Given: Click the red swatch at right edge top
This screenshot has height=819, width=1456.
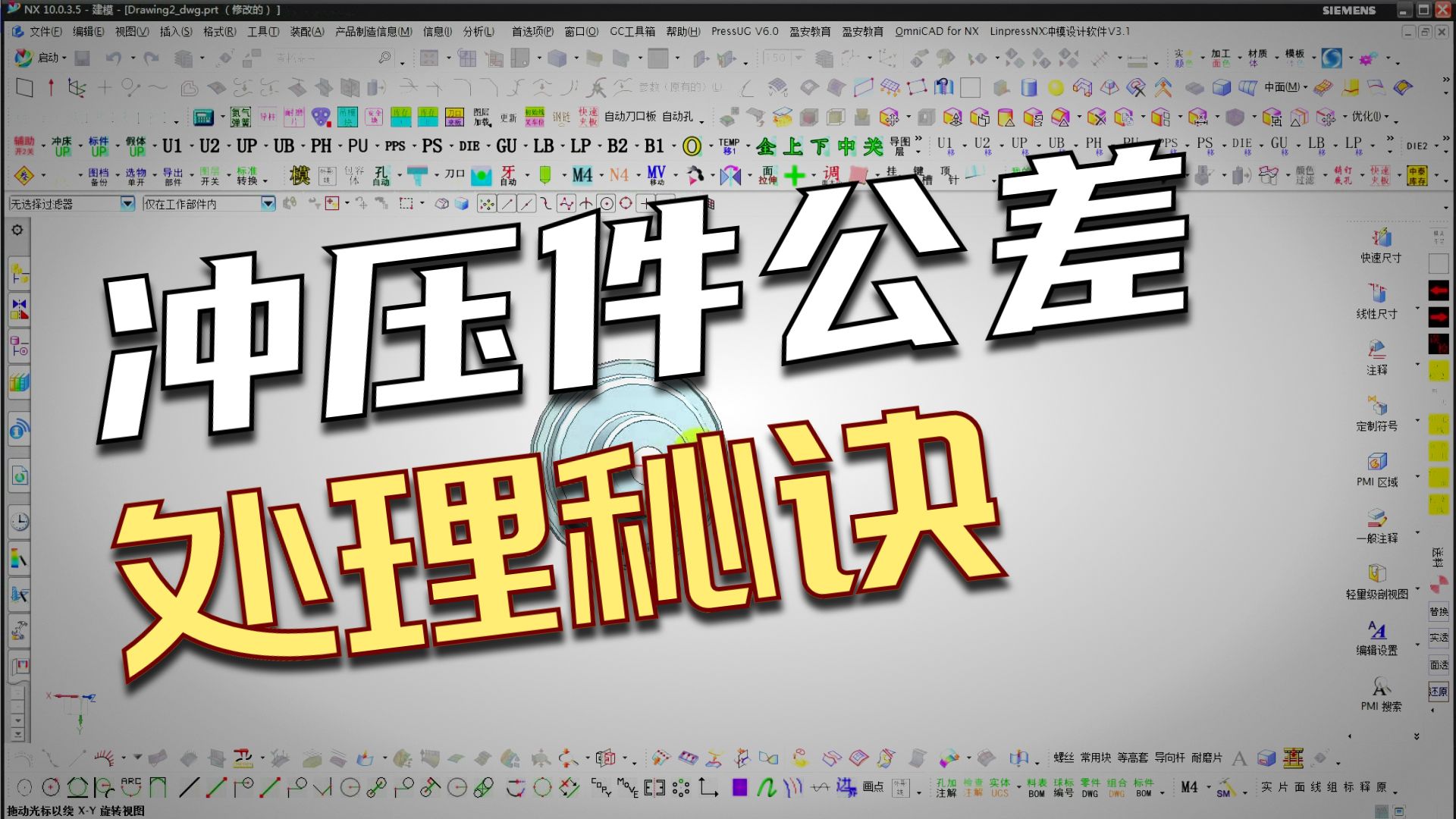Looking at the screenshot, I should (x=1439, y=290).
